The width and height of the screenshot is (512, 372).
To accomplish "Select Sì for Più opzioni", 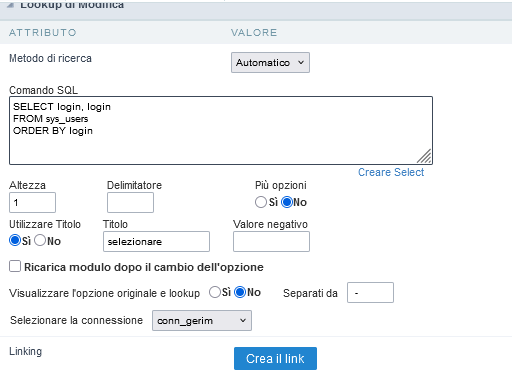I will 261,202.
